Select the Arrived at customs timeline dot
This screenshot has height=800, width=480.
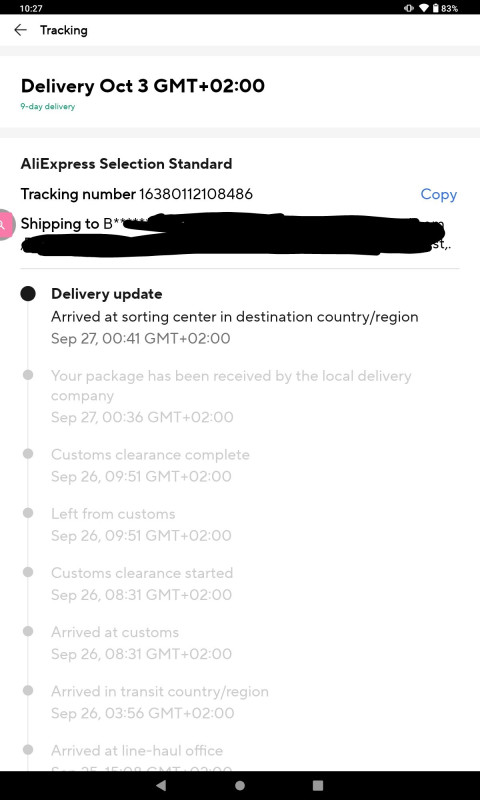pyautogui.click(x=28, y=631)
